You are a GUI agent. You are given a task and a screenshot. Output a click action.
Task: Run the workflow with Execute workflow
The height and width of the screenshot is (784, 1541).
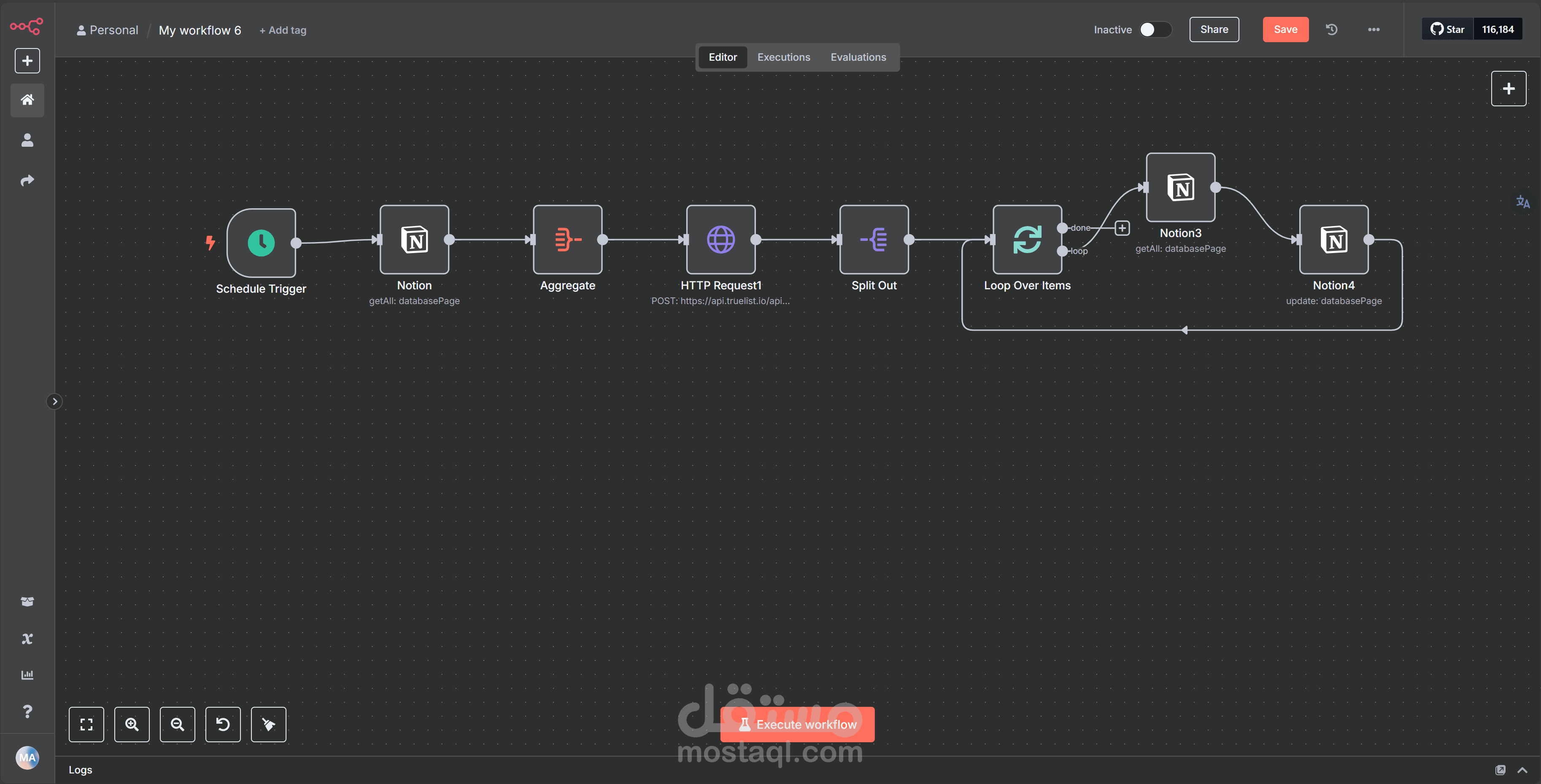[x=797, y=724]
